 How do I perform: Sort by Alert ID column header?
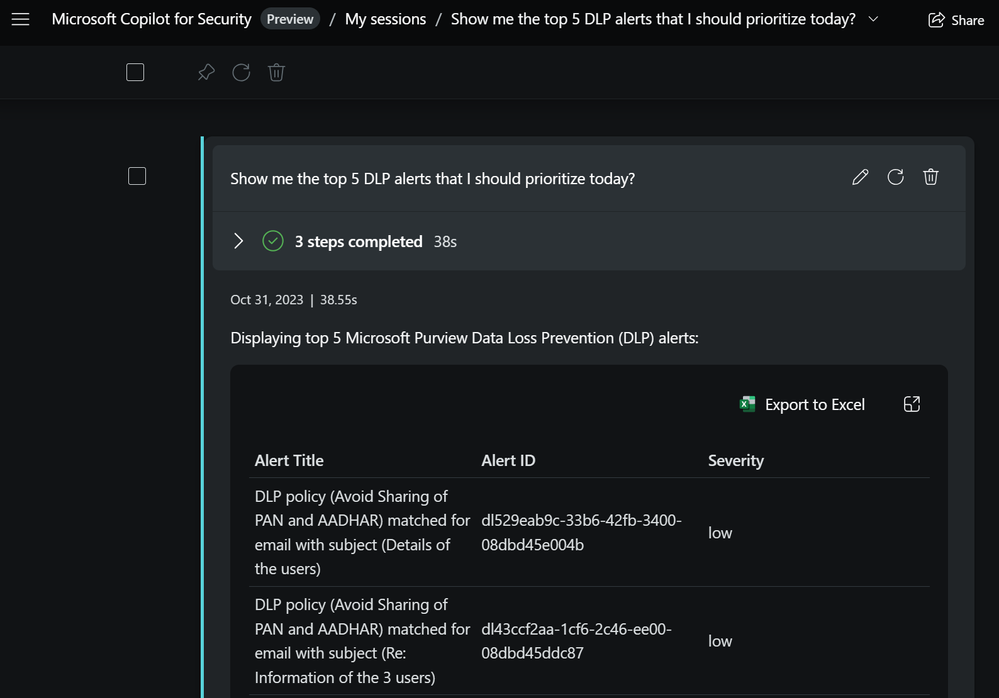508,460
